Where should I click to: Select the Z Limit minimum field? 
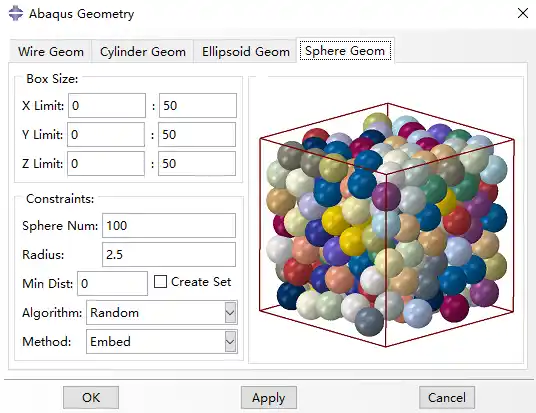click(106, 163)
